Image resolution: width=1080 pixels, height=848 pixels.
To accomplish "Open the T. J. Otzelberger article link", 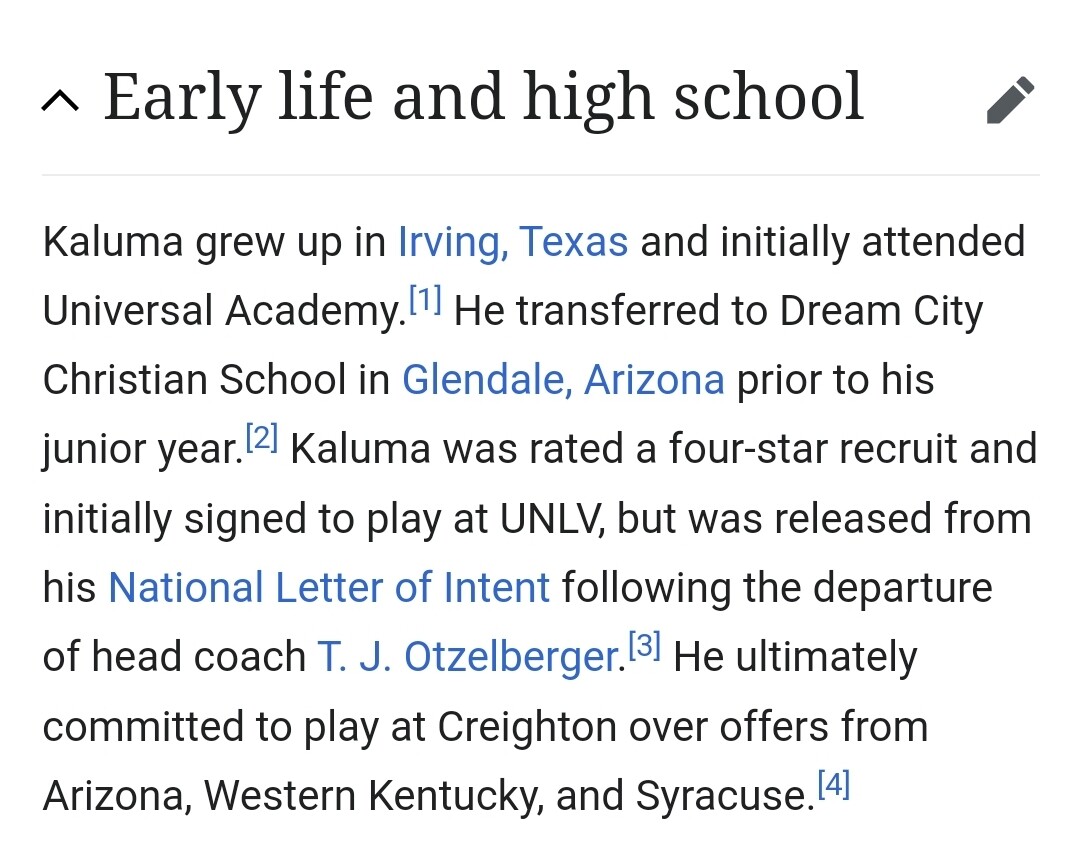I will point(468,656).
